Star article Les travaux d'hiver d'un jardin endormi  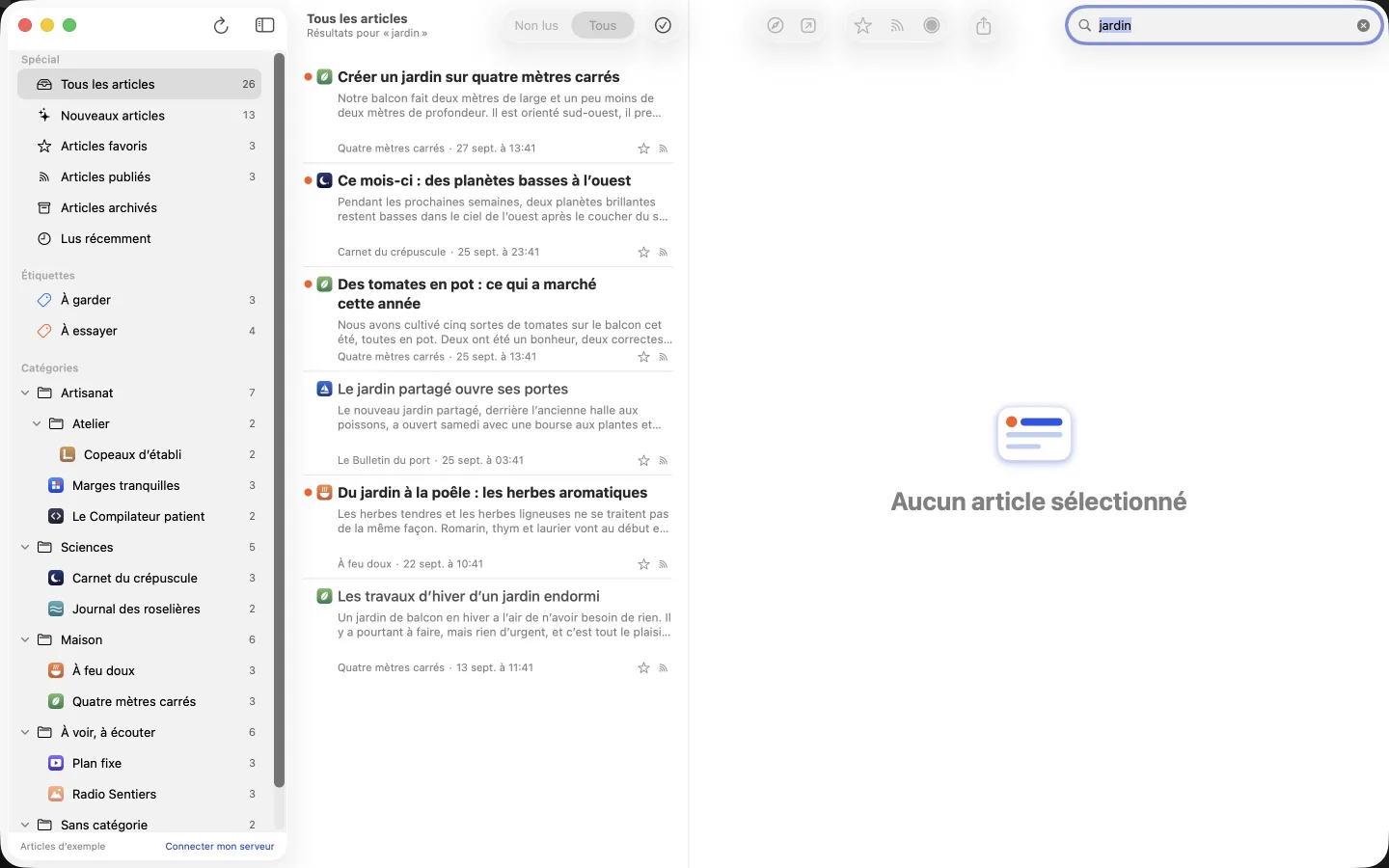point(643,668)
